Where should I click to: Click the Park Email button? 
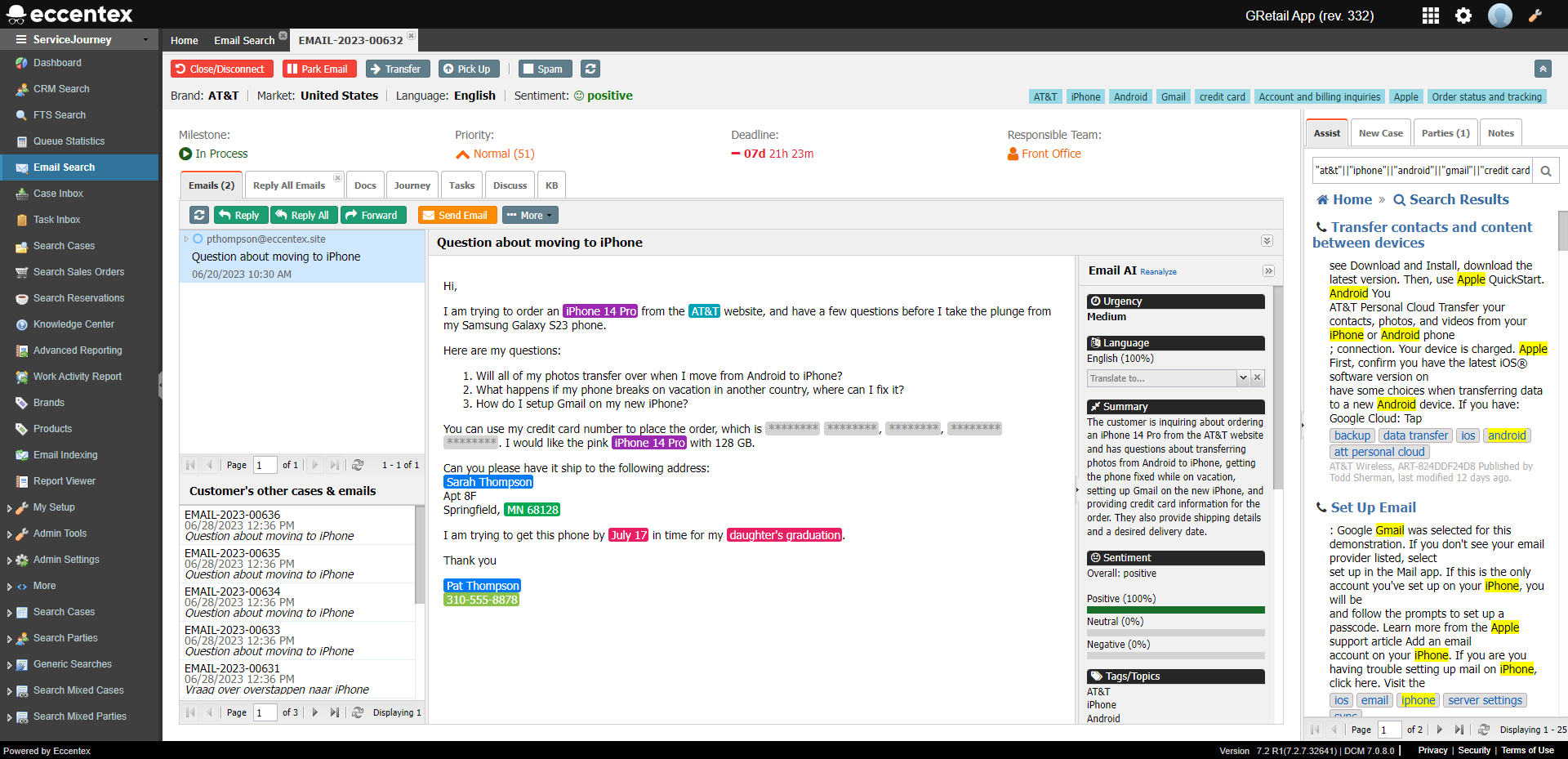(x=319, y=69)
